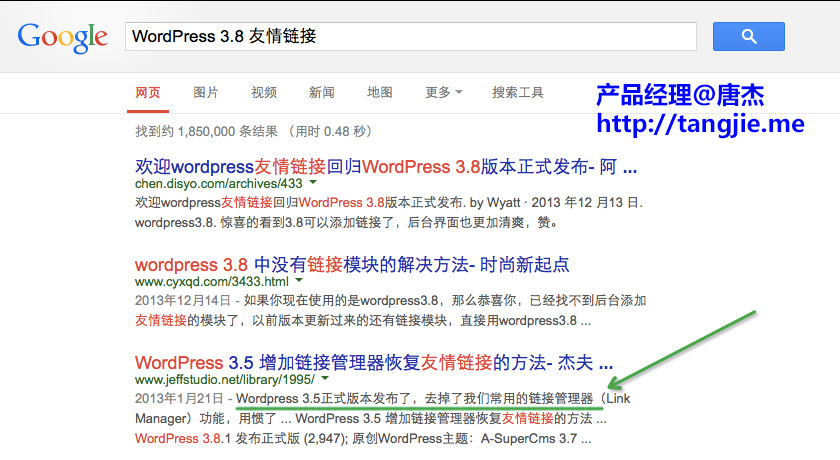The height and width of the screenshot is (460, 840).
Task: Go to the 新闻 tab
Action: 321,93
